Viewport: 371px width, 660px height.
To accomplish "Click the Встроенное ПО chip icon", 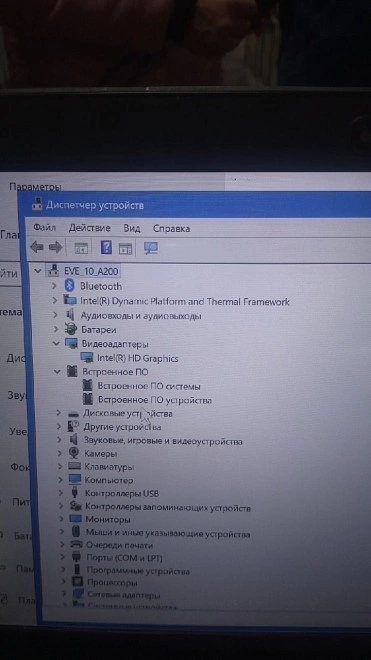I will click(x=72, y=372).
